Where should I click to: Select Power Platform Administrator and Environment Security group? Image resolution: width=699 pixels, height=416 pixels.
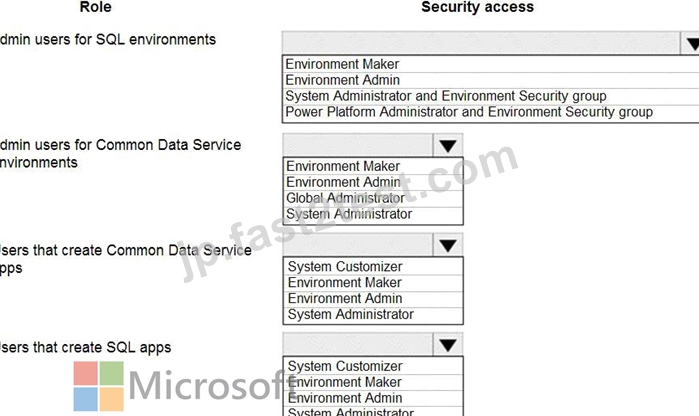(490, 112)
